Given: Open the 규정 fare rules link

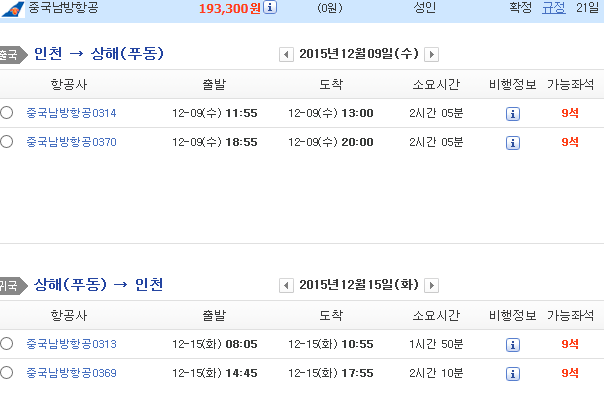Looking at the screenshot, I should coord(554,8).
